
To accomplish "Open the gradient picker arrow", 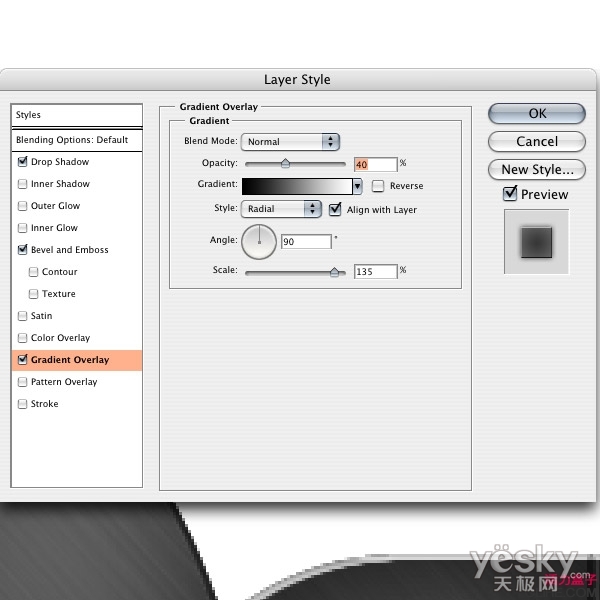I will pos(357,186).
